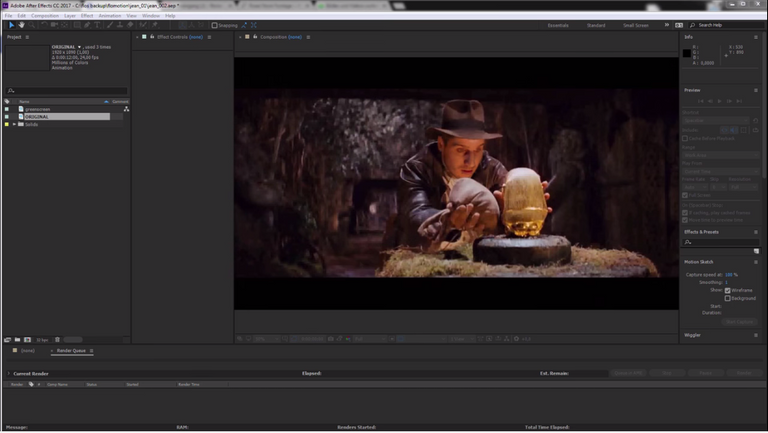The width and height of the screenshot is (768, 433).
Task: Toggle include video in preview
Action: coord(724,130)
